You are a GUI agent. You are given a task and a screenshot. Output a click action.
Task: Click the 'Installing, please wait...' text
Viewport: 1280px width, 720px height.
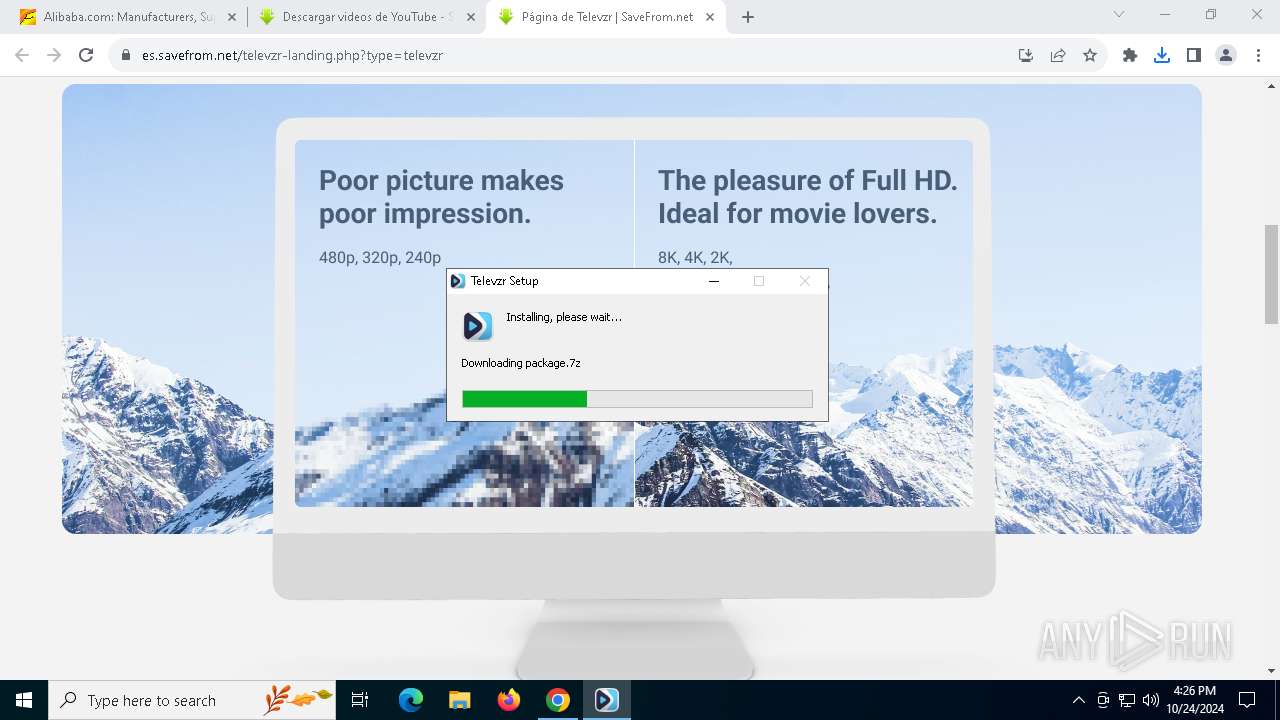[x=564, y=317]
